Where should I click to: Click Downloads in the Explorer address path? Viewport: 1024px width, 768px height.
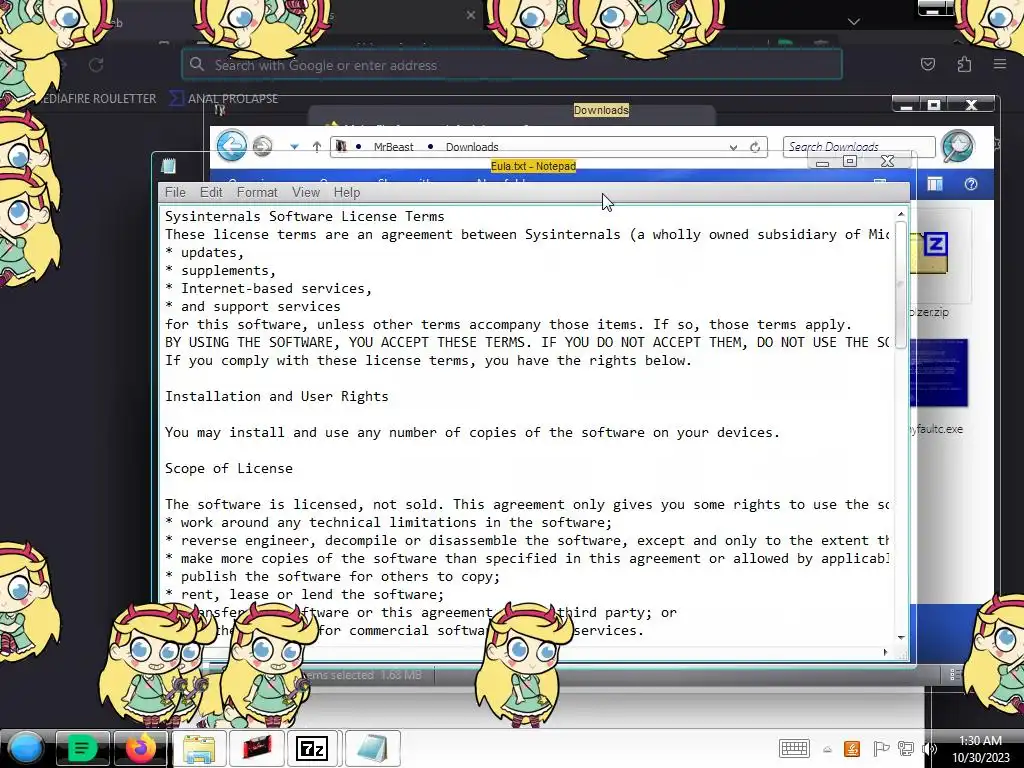(x=472, y=147)
